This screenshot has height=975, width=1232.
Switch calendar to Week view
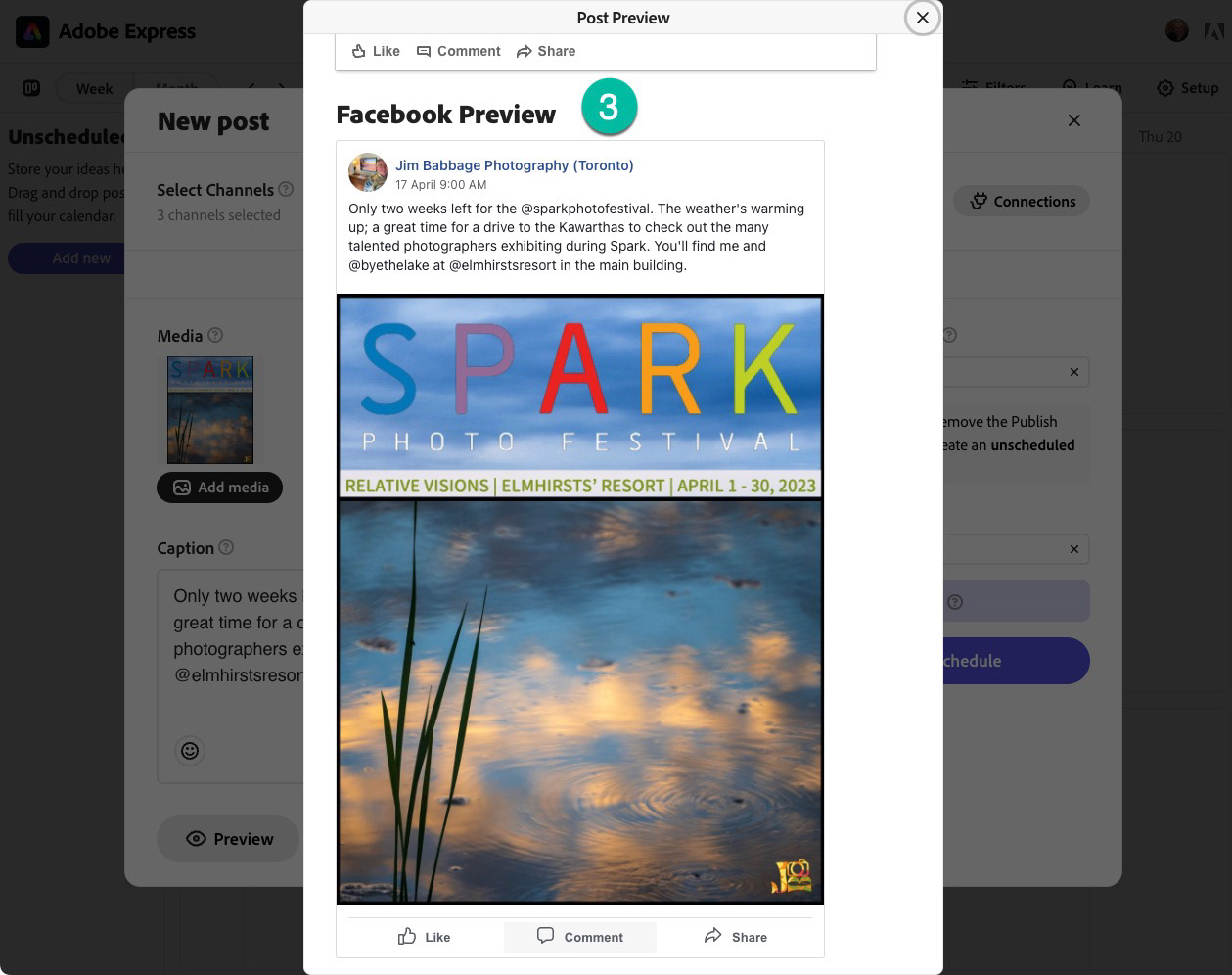tap(94, 88)
